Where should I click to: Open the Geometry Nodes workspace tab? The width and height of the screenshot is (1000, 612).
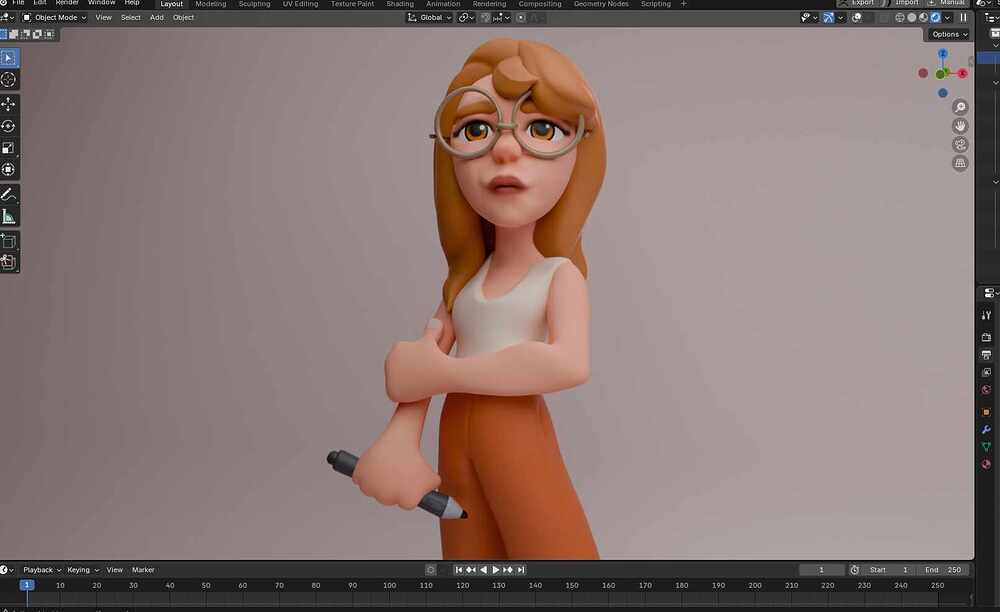click(601, 4)
